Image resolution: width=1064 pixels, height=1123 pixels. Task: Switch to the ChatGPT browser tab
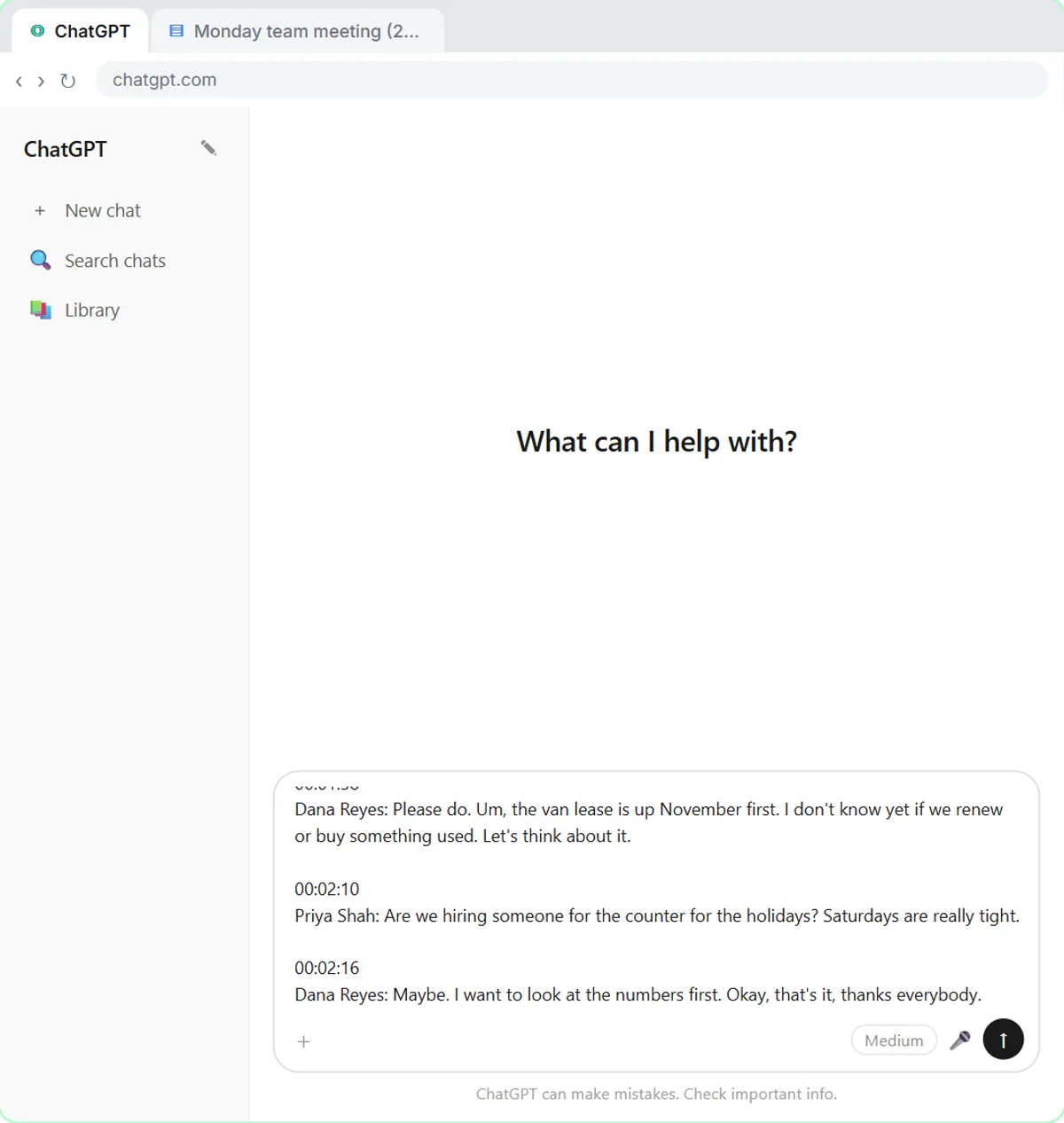80,31
